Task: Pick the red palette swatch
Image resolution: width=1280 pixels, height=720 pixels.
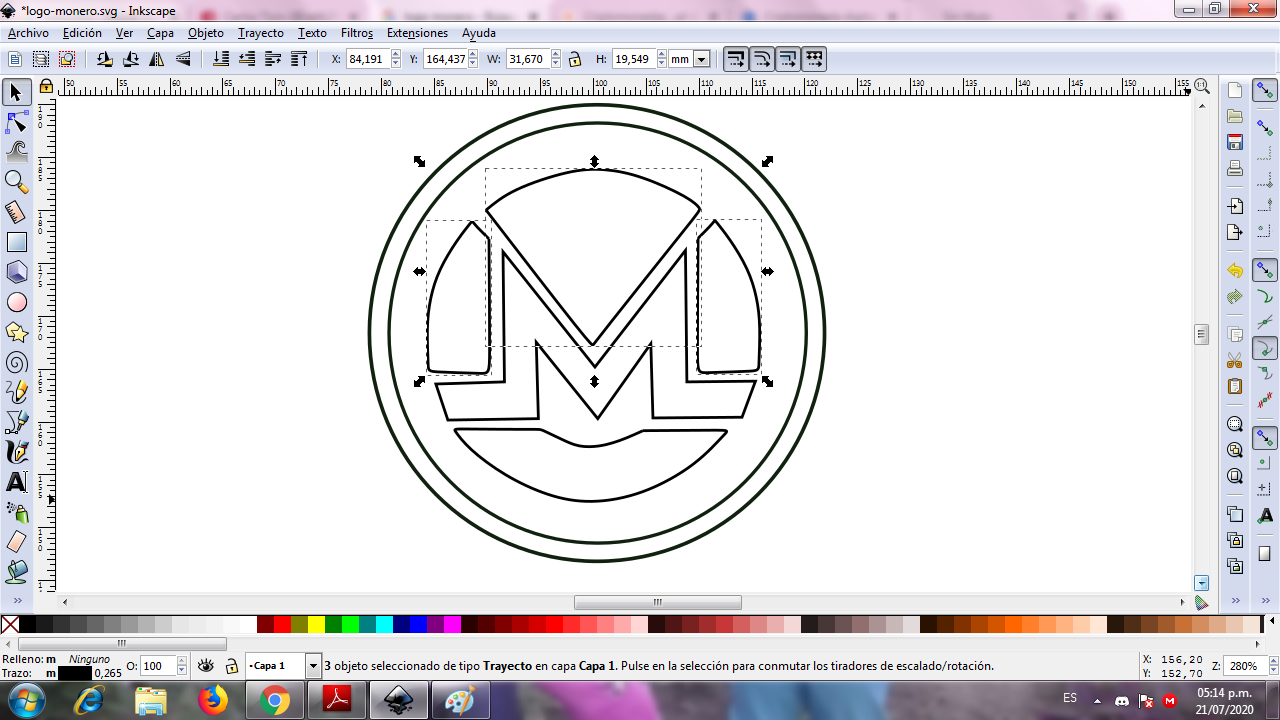Action: pos(282,625)
